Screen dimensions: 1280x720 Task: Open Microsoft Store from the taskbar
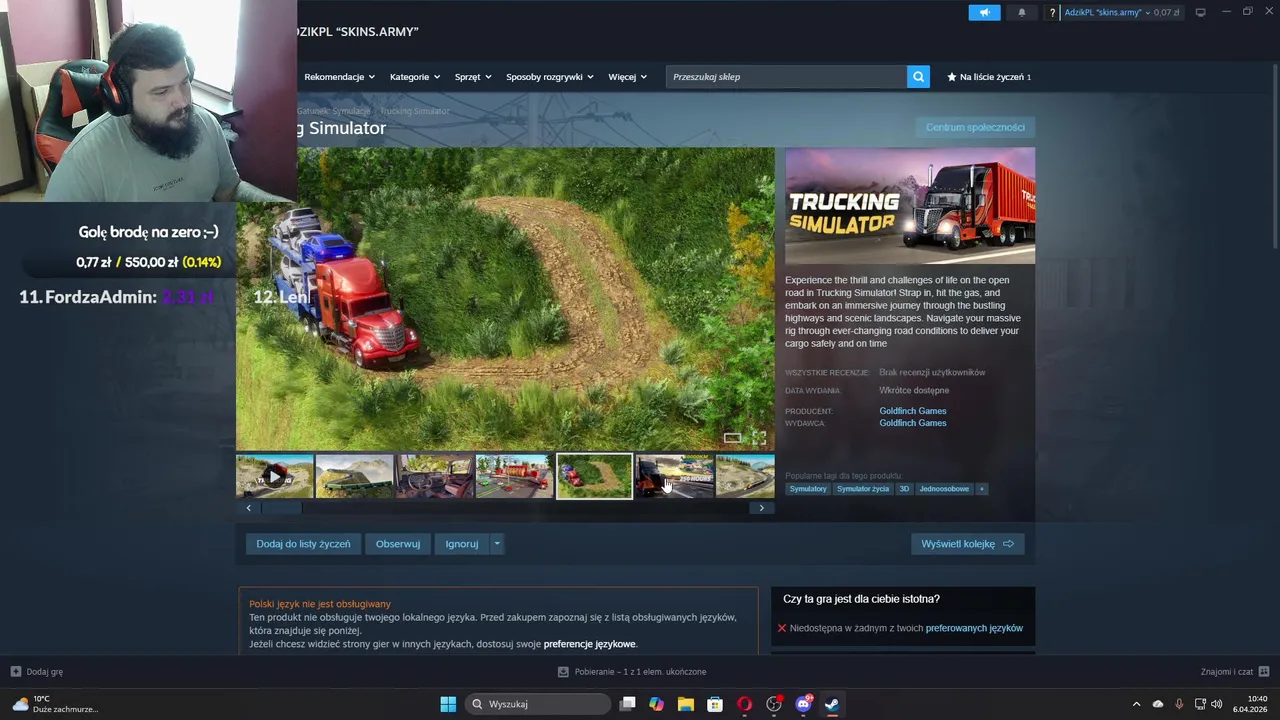click(x=715, y=704)
